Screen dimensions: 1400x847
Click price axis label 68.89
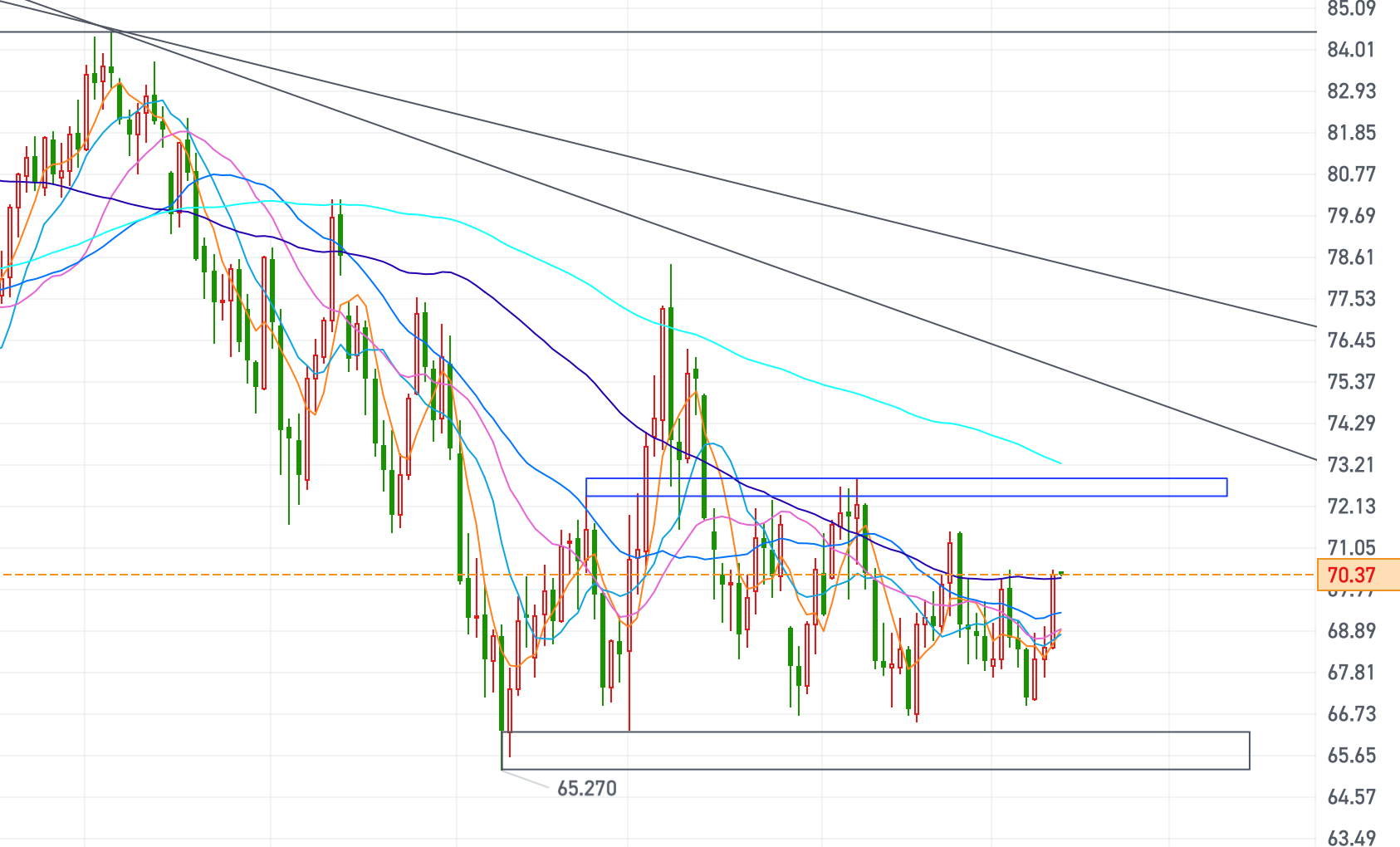(x=1351, y=631)
